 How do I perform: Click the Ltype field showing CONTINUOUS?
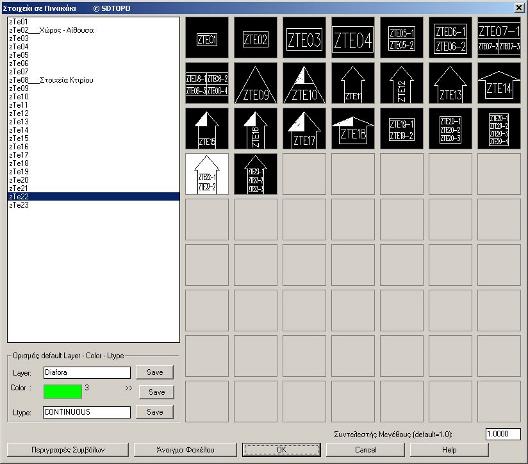[x=87, y=412]
